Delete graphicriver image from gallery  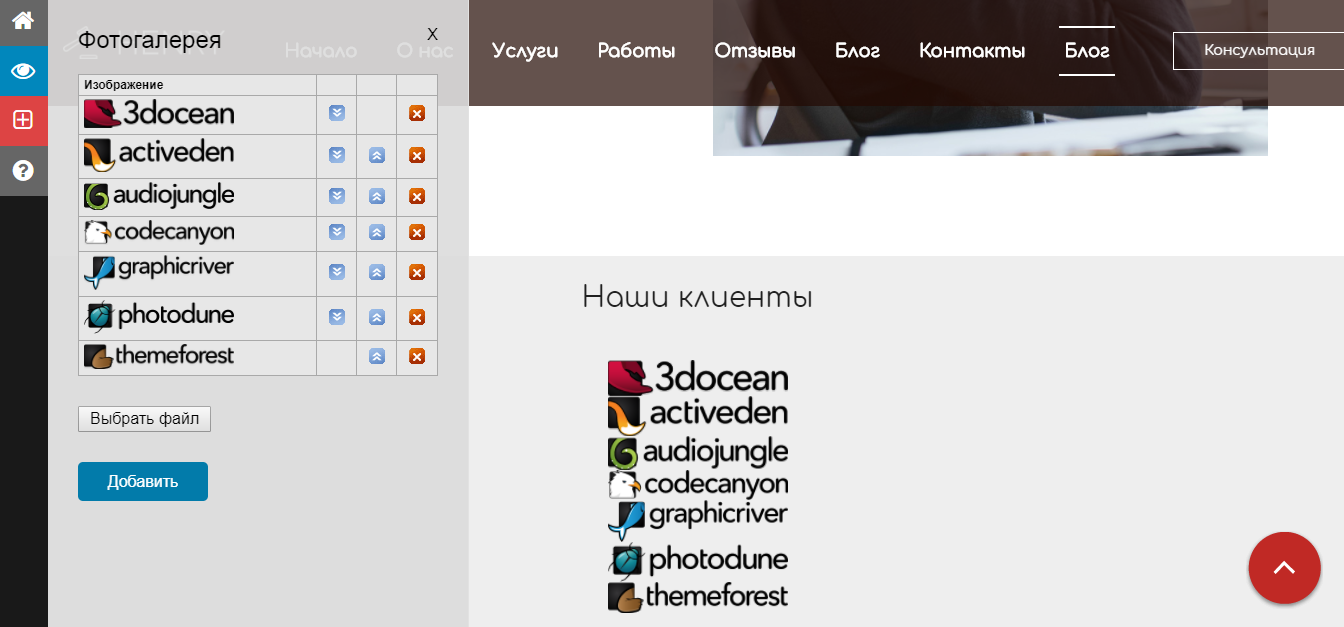pyautogui.click(x=417, y=272)
